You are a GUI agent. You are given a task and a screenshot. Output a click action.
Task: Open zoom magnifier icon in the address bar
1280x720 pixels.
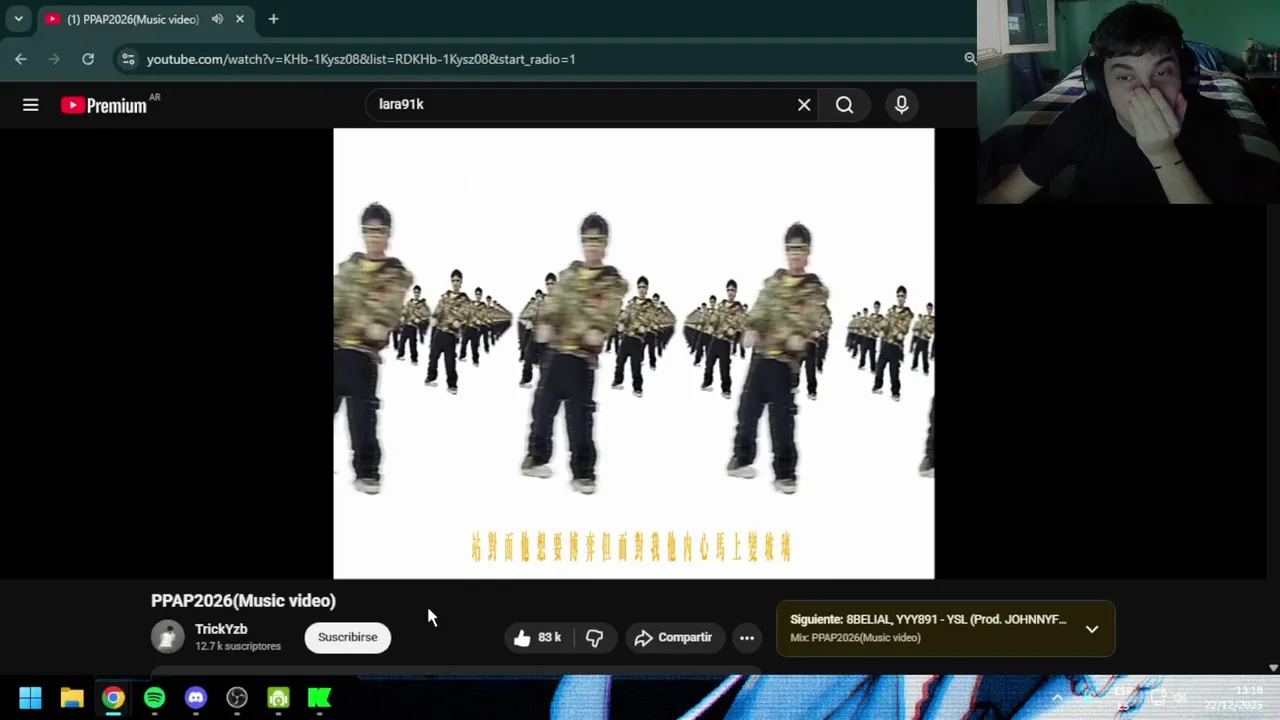969,59
